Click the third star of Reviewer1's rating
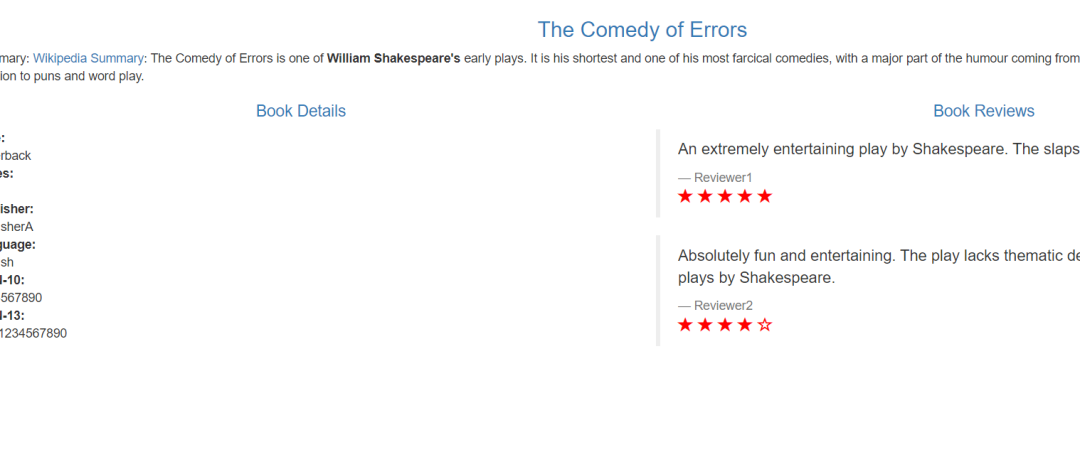Viewport: 1080px width, 462px height. 725,197
